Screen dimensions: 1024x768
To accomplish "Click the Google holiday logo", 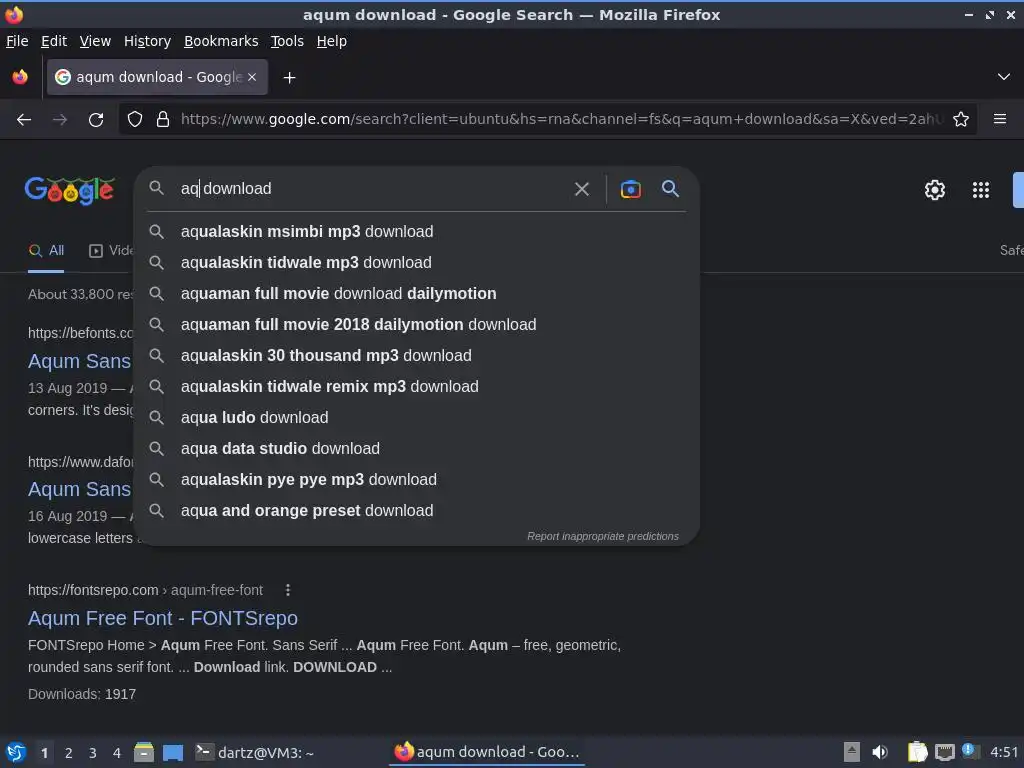I will coord(69,190).
